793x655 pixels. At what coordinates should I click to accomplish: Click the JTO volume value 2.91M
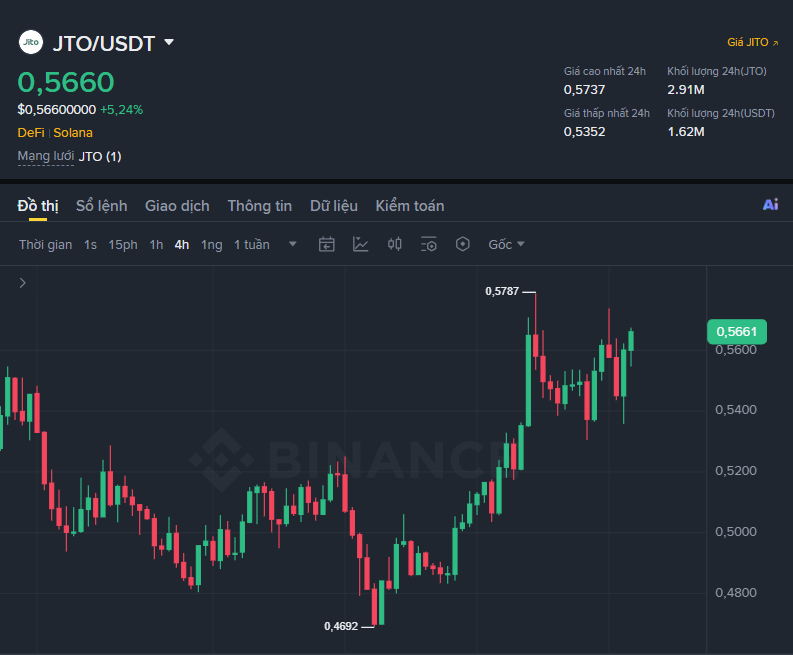pos(686,90)
